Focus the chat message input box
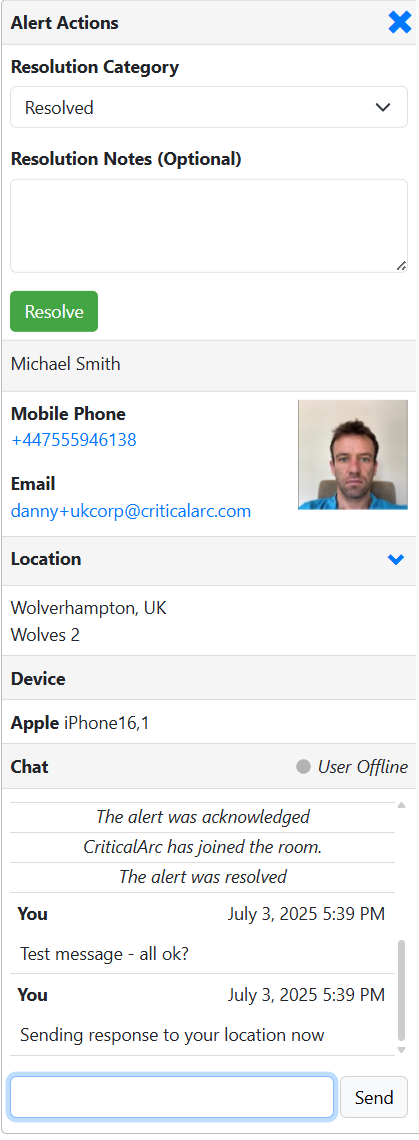Viewport: 419px width, 1140px height. tap(172, 1097)
